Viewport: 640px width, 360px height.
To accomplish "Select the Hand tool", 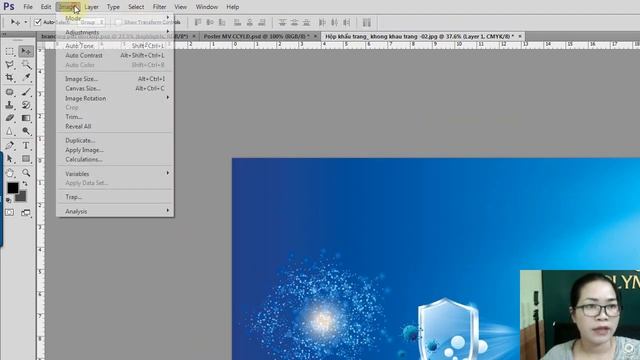I will coord(10,173).
